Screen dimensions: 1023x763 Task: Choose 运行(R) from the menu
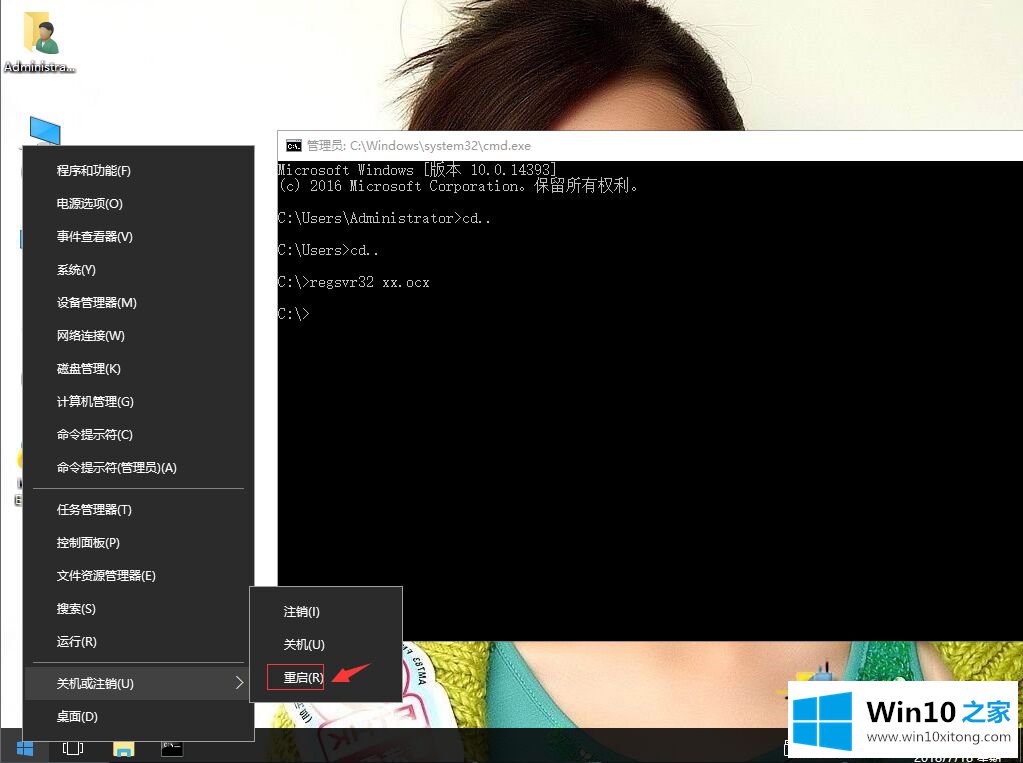(x=138, y=642)
